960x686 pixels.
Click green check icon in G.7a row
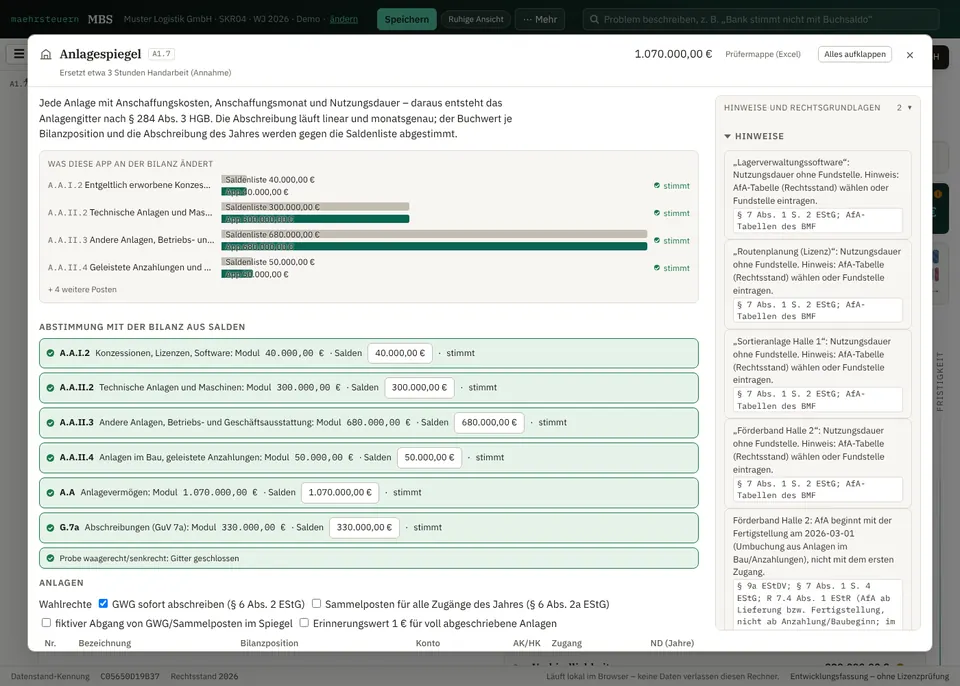coord(50,527)
